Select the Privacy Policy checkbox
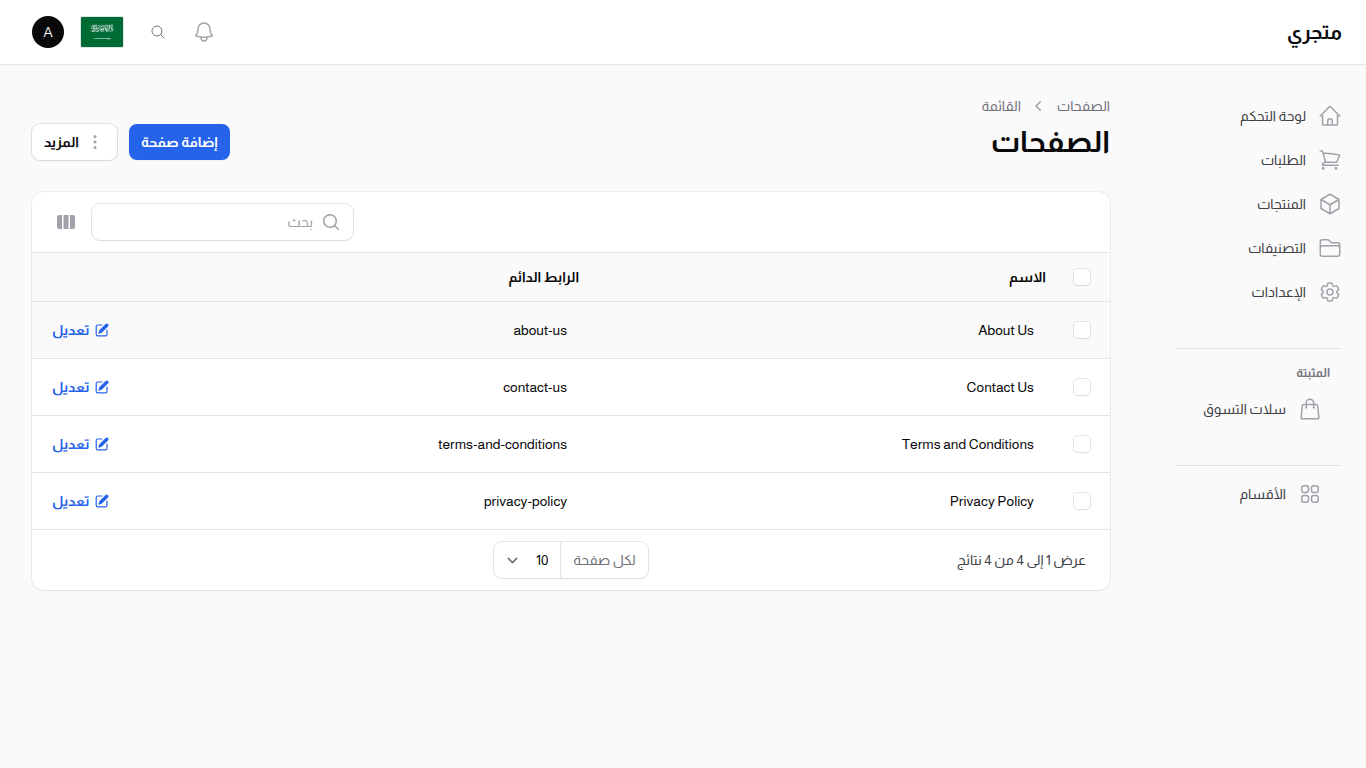Screen dimensions: 1366x768 (x=1082, y=501)
